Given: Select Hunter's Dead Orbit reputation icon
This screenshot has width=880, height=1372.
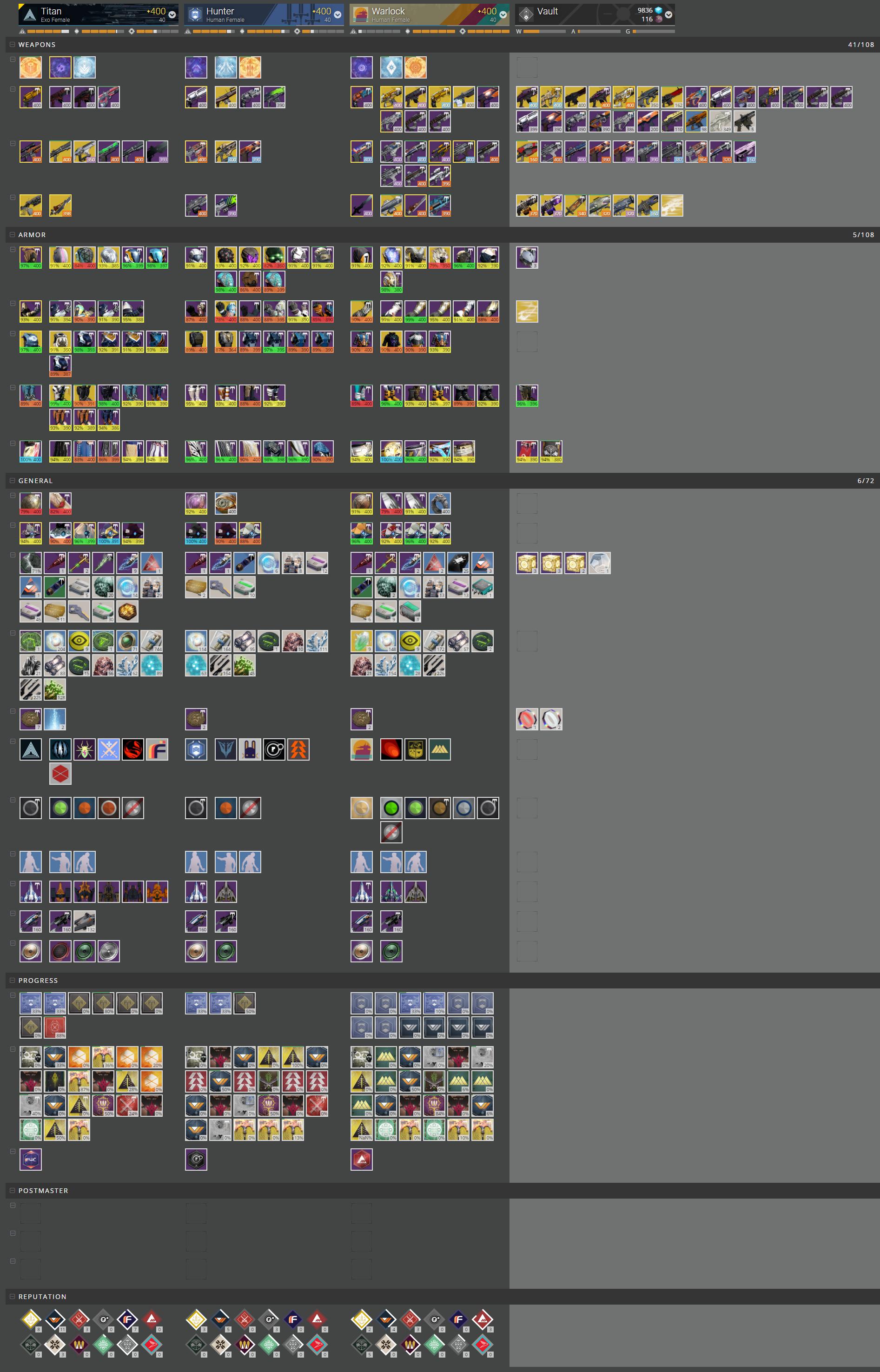Looking at the screenshot, I should click(x=269, y=1319).
